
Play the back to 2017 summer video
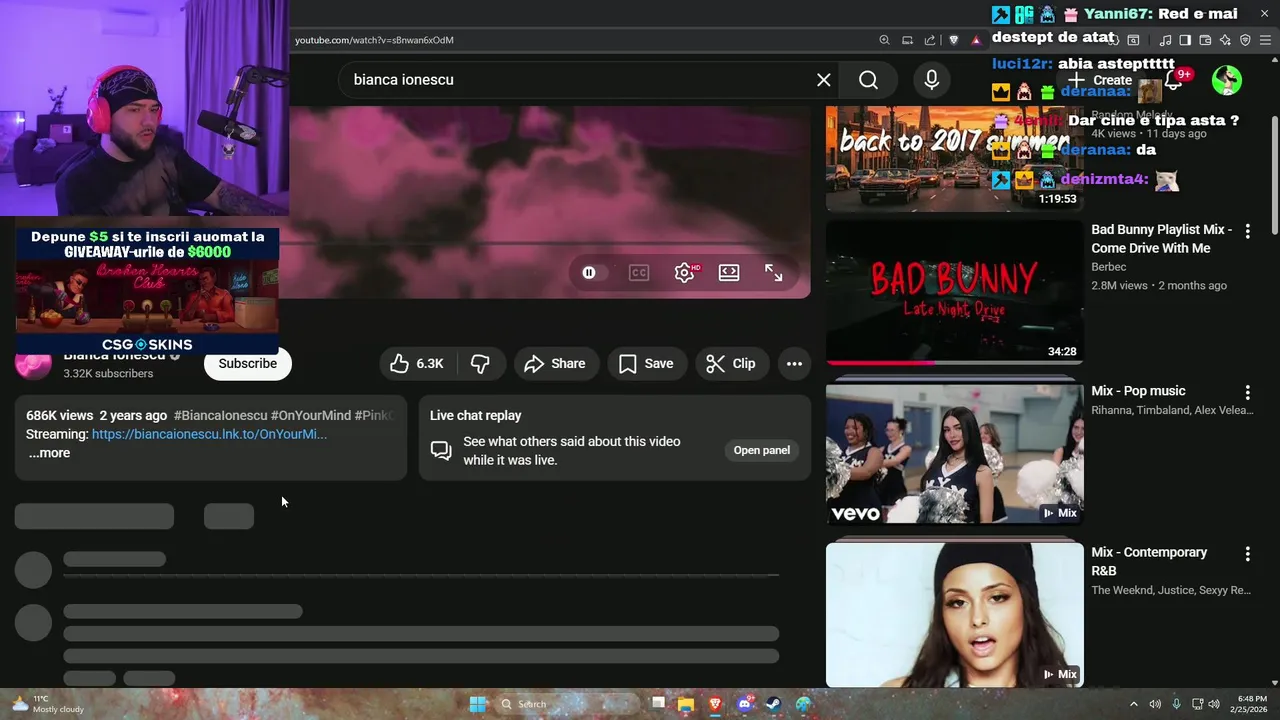[954, 158]
